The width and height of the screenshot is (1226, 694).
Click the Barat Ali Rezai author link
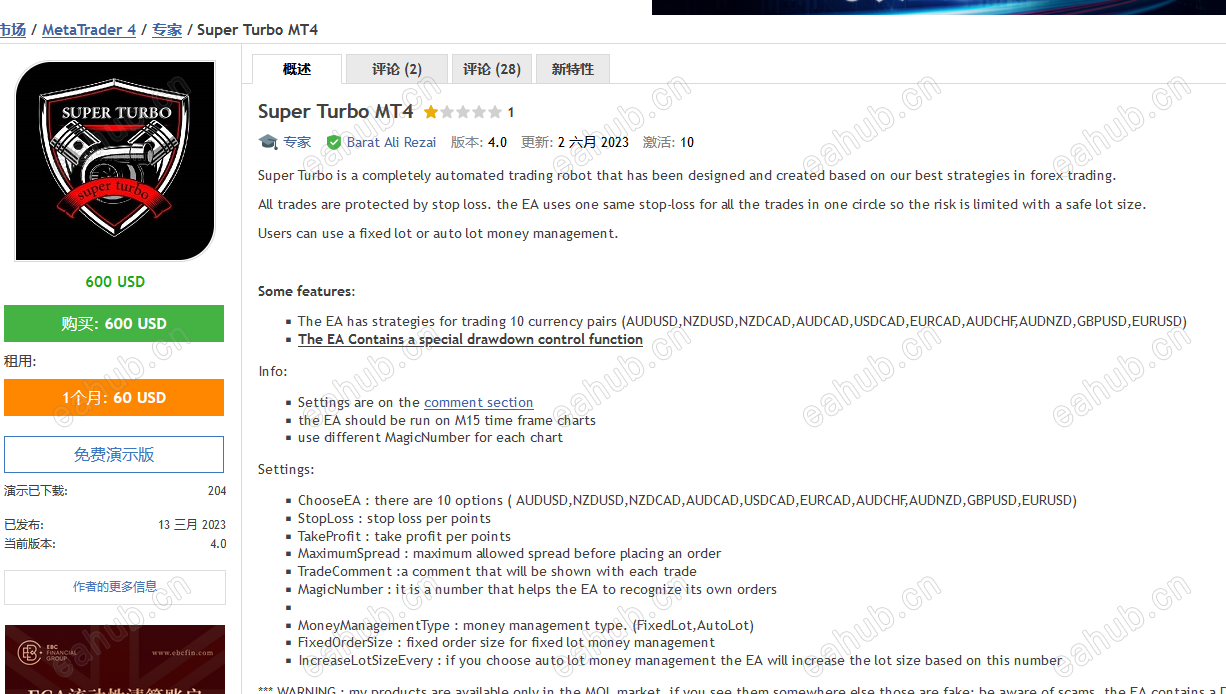[x=391, y=142]
